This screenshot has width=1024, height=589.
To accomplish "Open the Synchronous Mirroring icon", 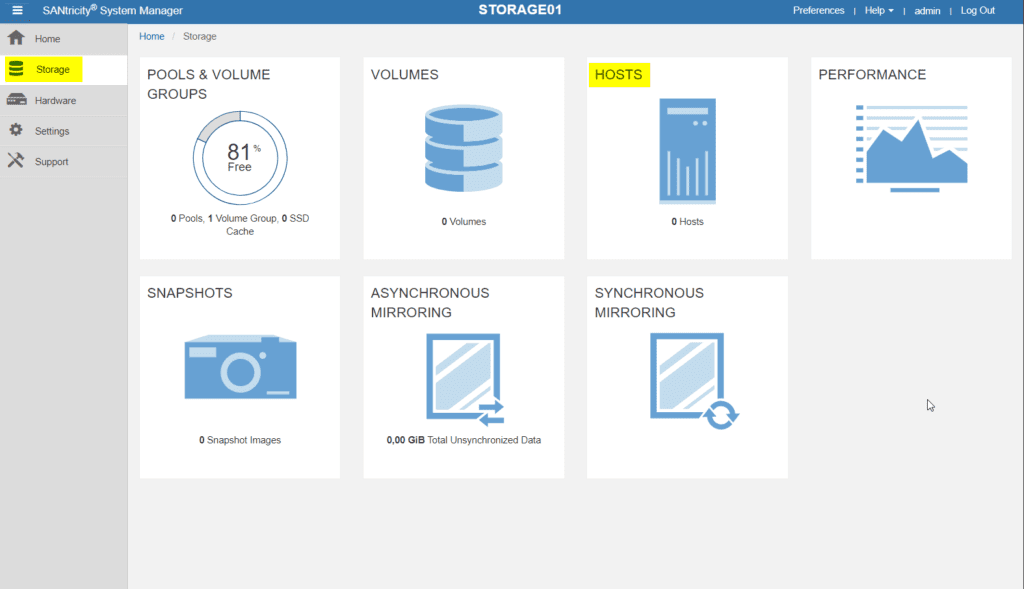I will click(687, 375).
